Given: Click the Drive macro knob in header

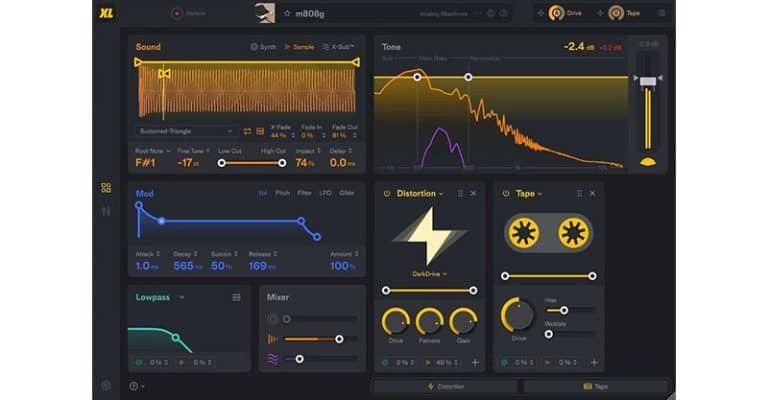Looking at the screenshot, I should pyautogui.click(x=556, y=13).
